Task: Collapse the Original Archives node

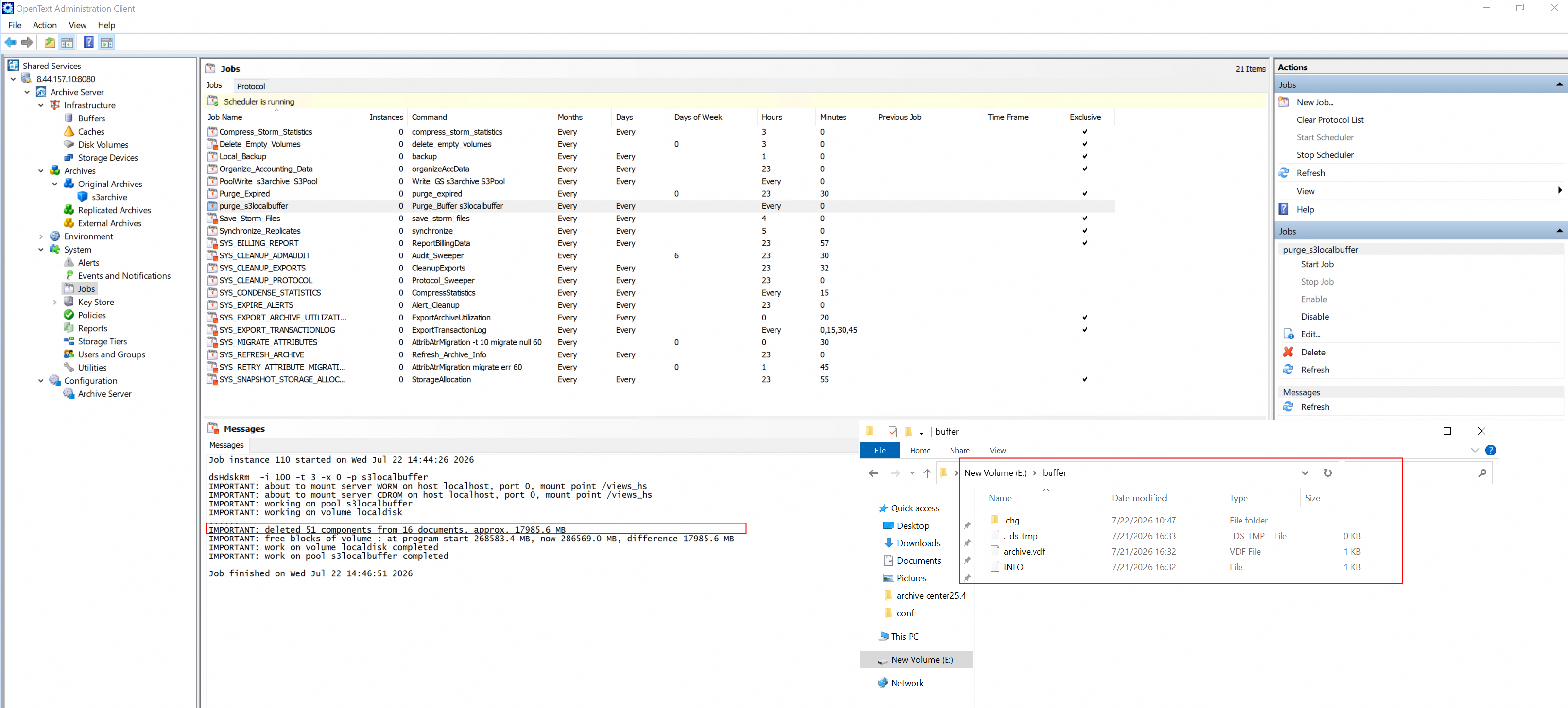Action: [x=55, y=185]
